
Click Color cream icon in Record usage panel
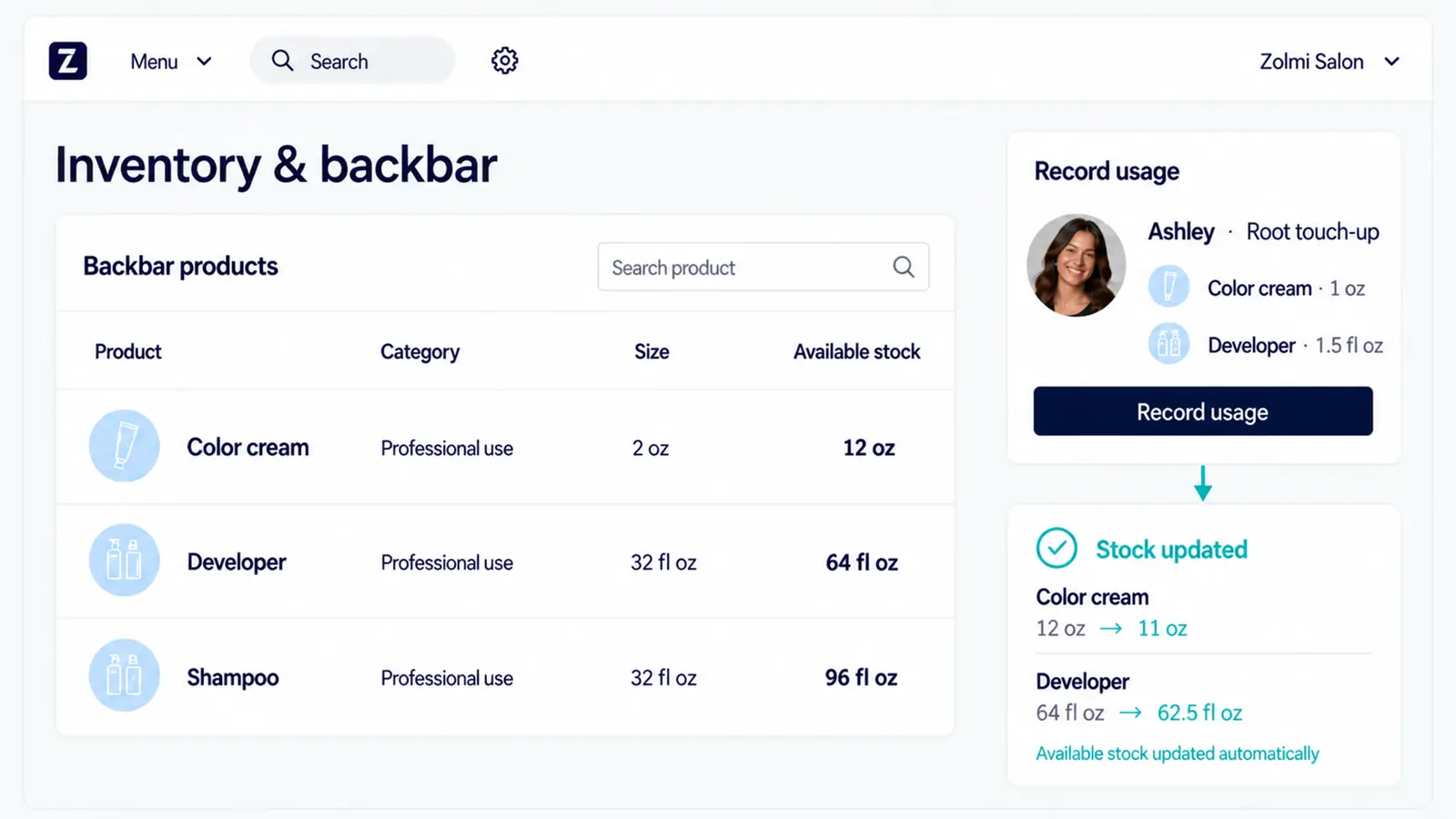click(x=1169, y=287)
